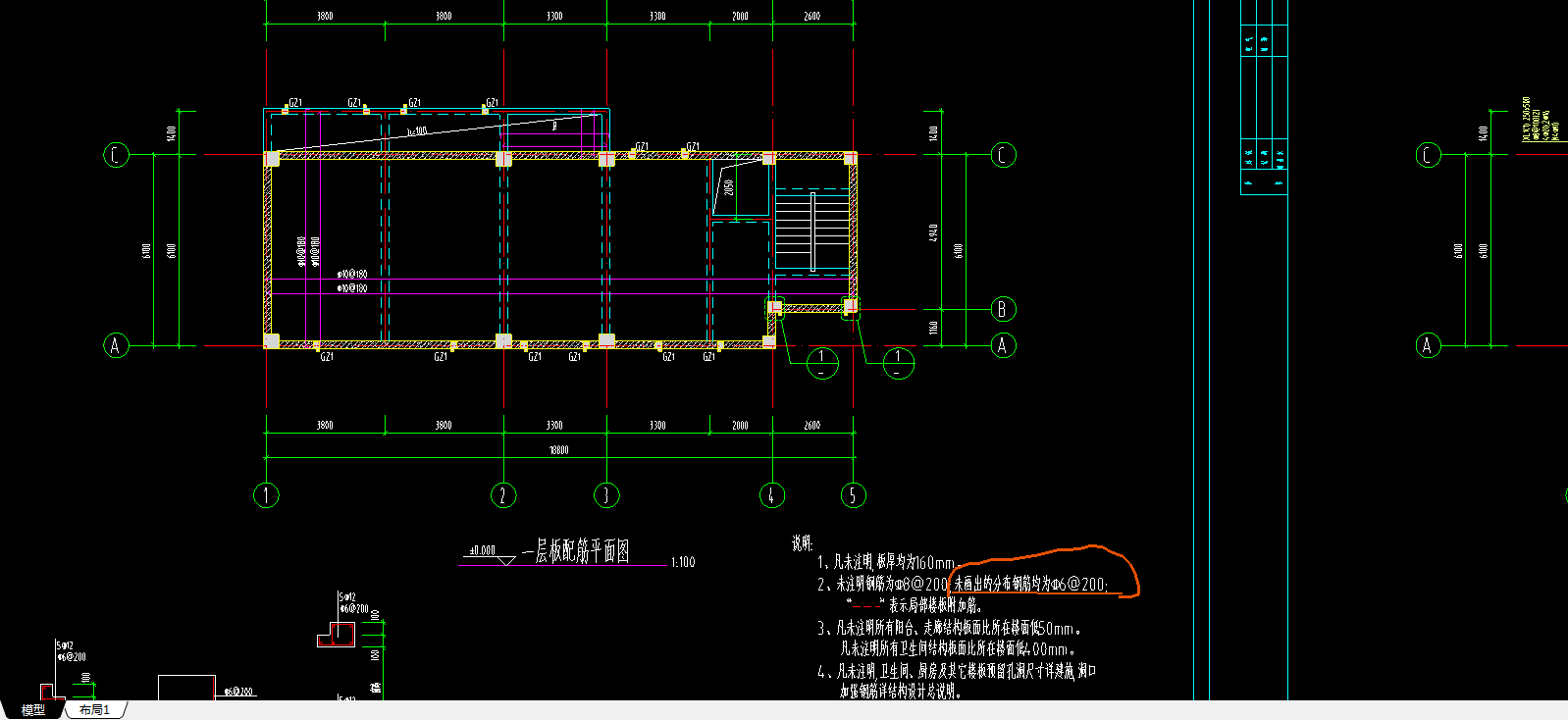Image resolution: width=1568 pixels, height=720 pixels.
Task: Click the 1:100 scale label
Action: 683,562
